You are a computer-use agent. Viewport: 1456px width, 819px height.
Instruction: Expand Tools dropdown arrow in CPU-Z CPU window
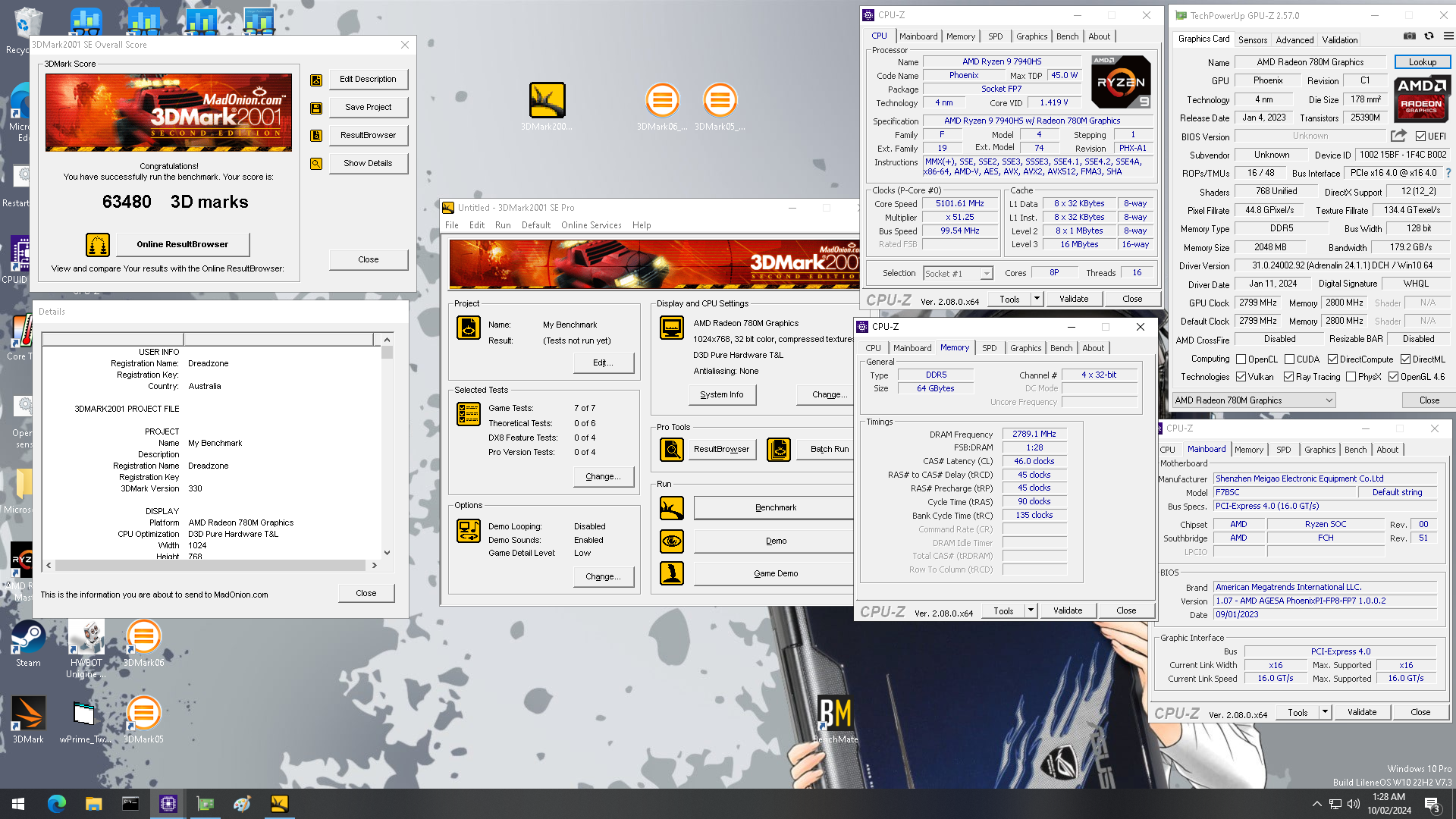pyautogui.click(x=1037, y=299)
